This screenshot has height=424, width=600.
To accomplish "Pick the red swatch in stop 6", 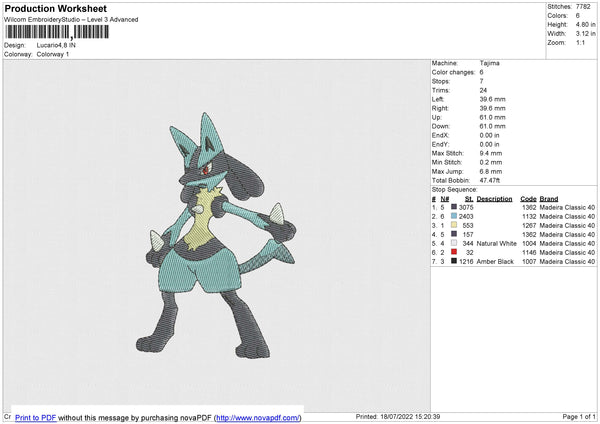I will tap(454, 252).
